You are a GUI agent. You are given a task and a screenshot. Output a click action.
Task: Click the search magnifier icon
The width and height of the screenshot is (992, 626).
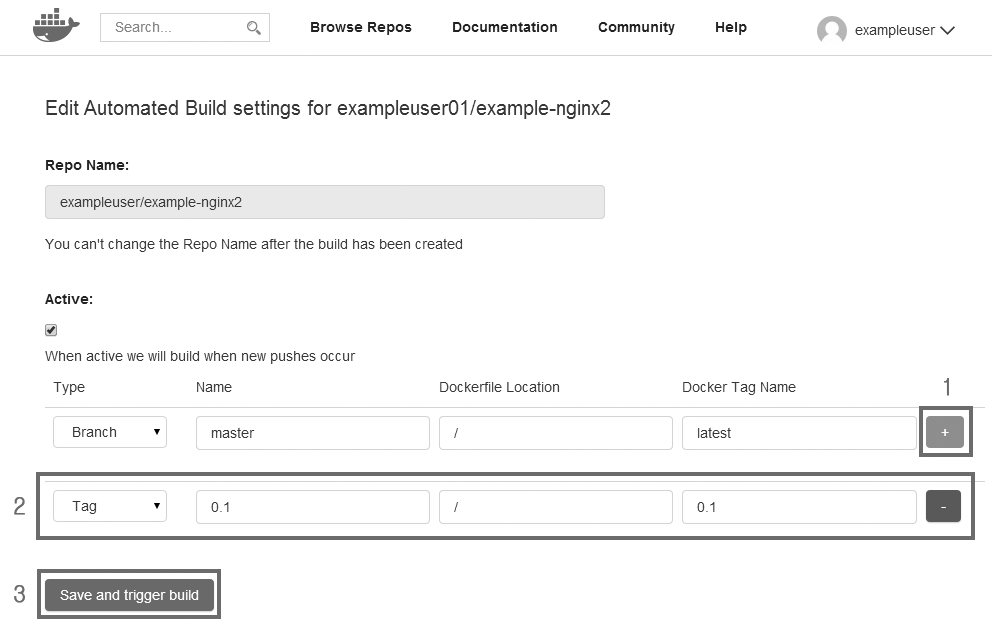(254, 28)
